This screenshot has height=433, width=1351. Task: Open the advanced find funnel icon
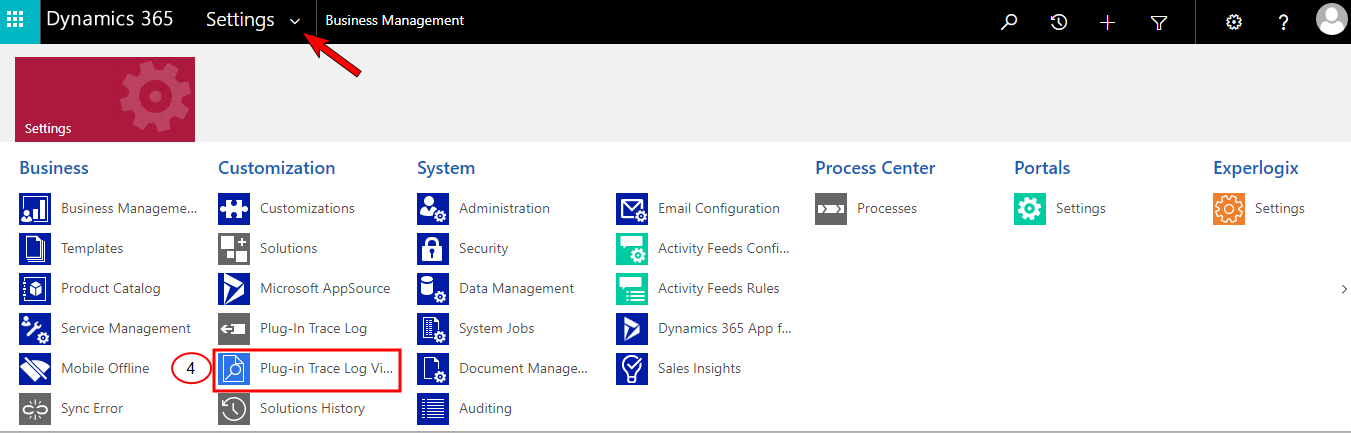click(1158, 22)
